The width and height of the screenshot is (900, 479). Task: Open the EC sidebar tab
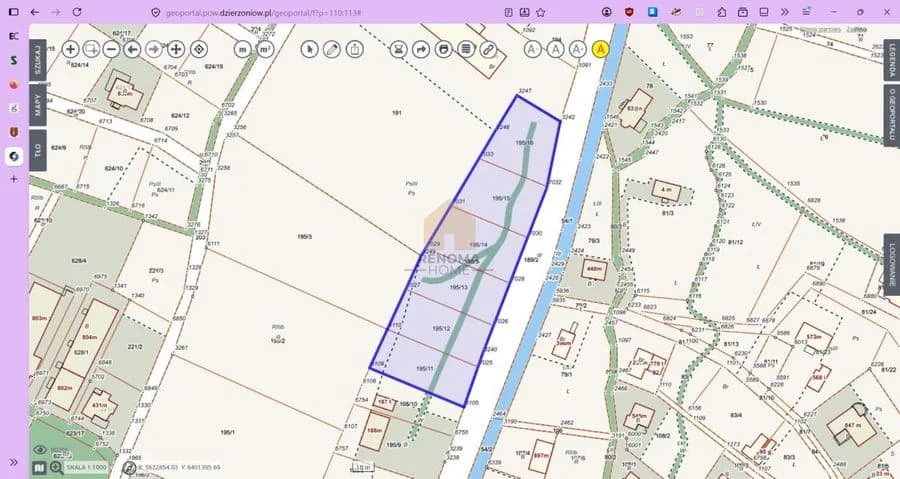pyautogui.click(x=14, y=36)
